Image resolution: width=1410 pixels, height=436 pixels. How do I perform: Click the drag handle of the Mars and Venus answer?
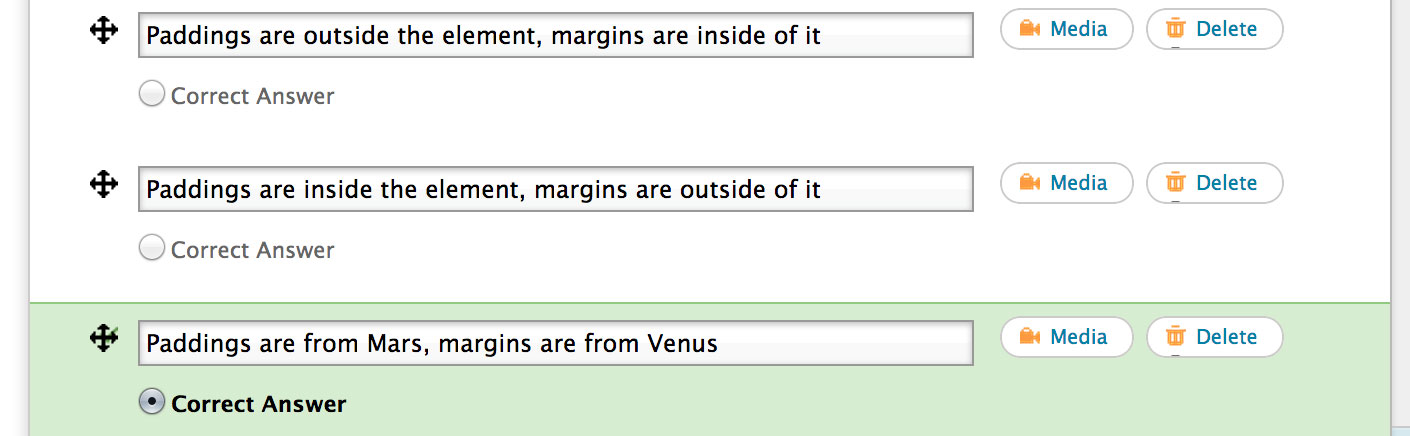[x=104, y=338]
